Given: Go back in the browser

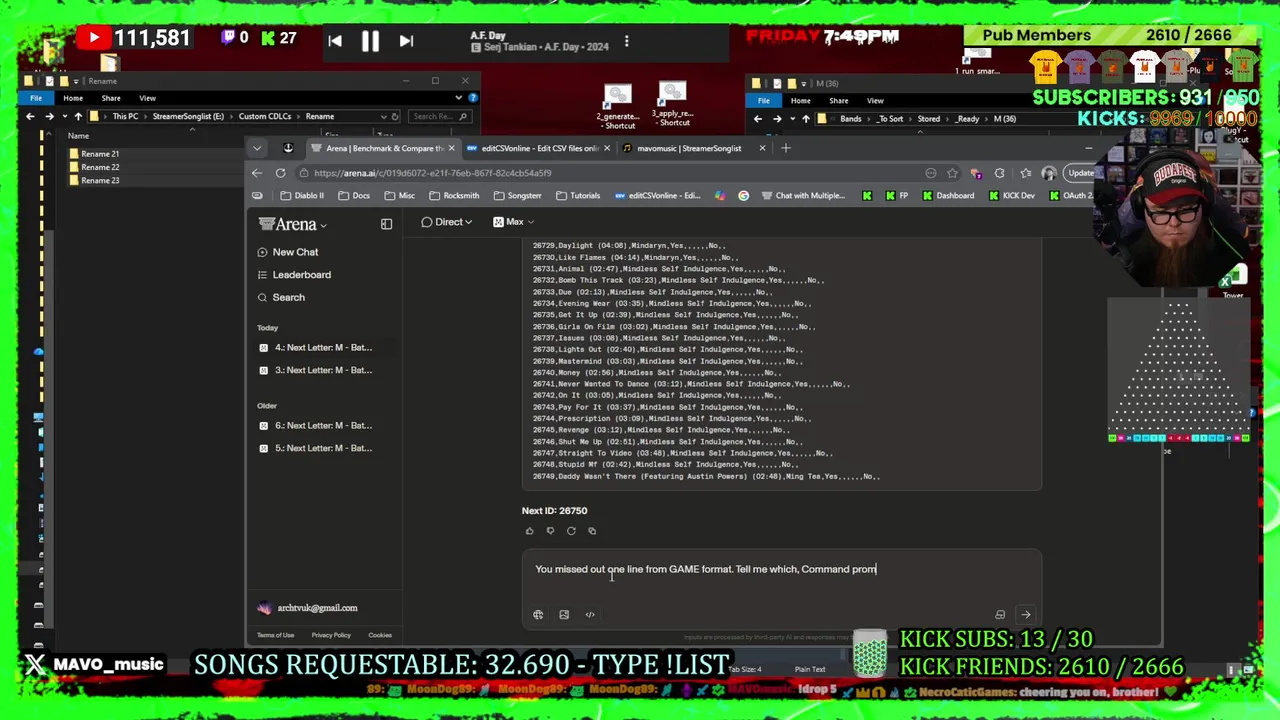Looking at the screenshot, I should (x=257, y=173).
